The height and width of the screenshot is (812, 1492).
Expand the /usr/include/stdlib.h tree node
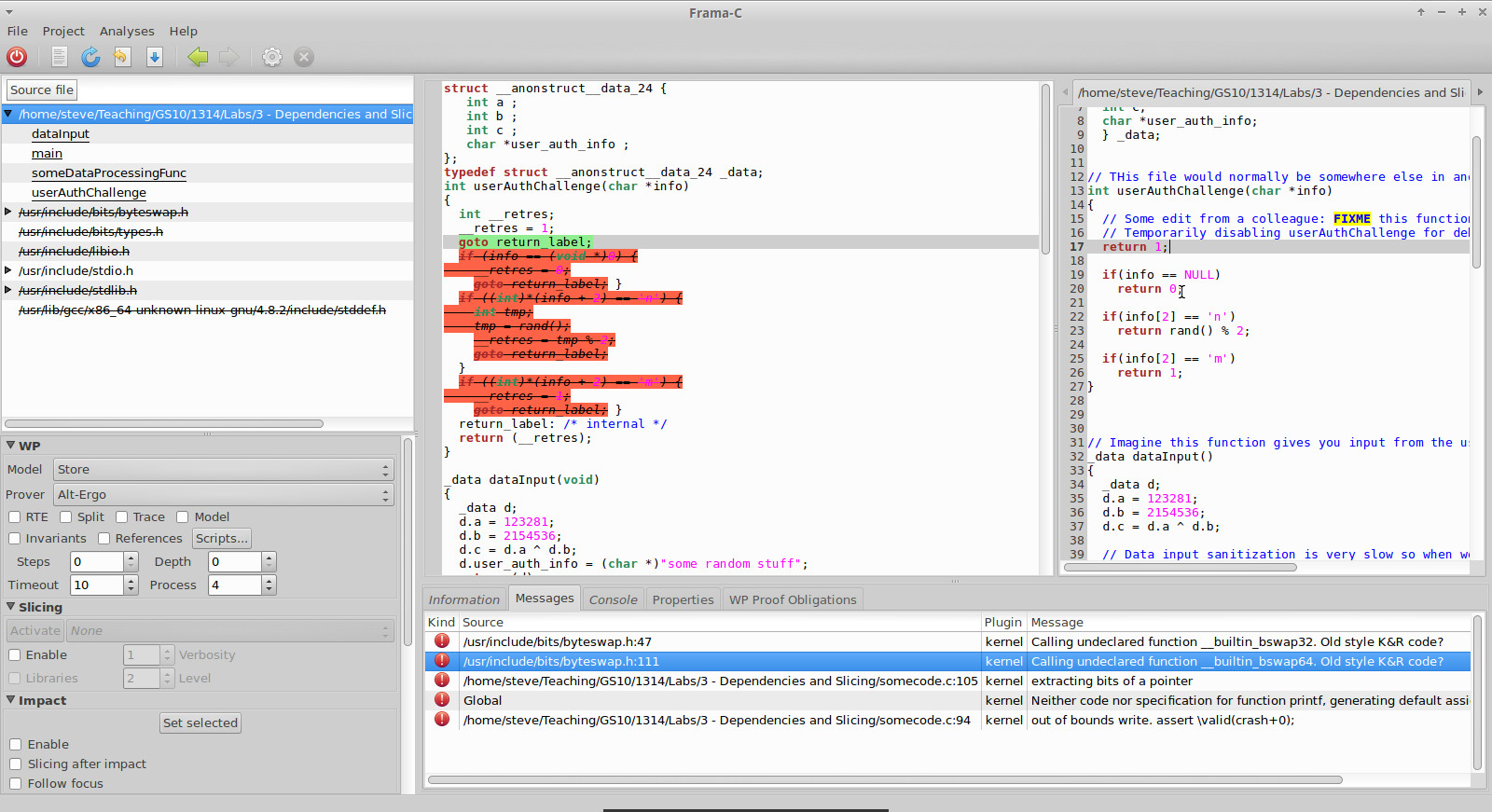(8, 291)
